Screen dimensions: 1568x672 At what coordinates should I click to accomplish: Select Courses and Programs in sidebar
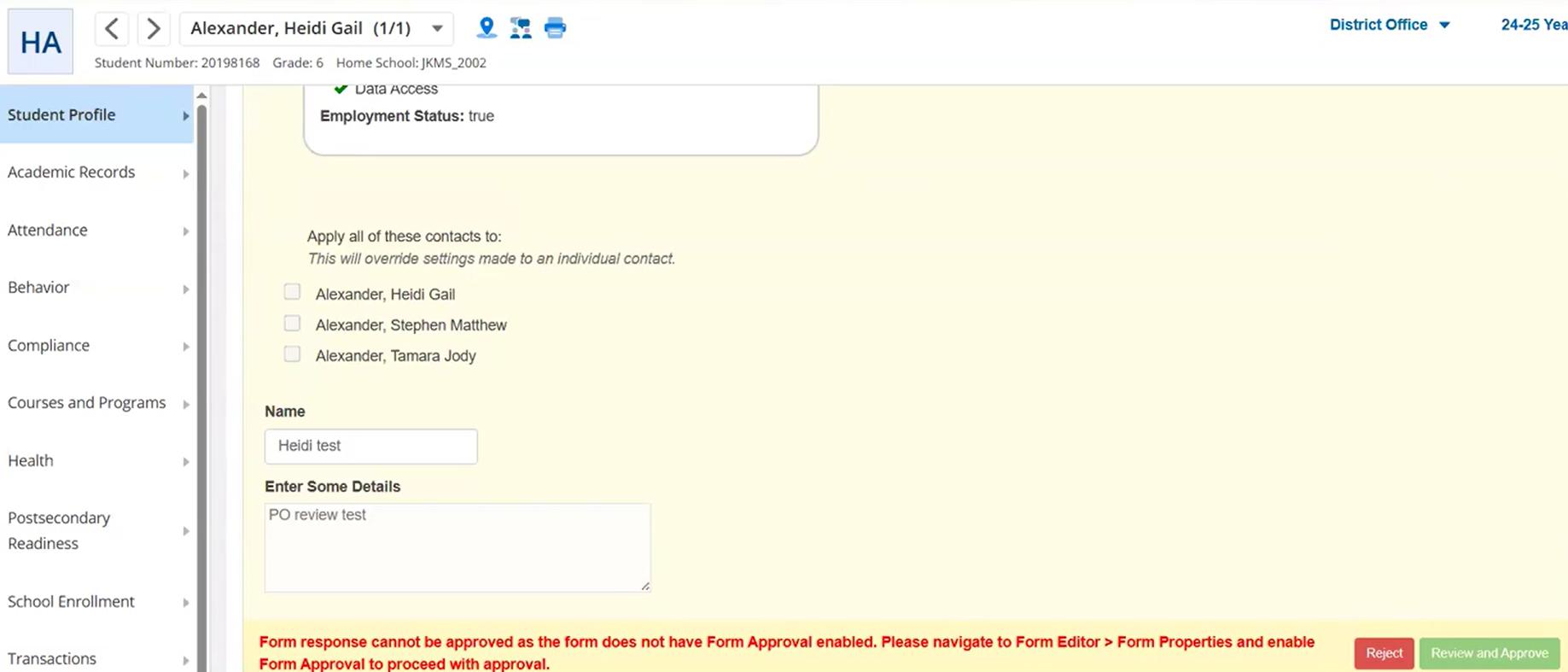click(86, 403)
